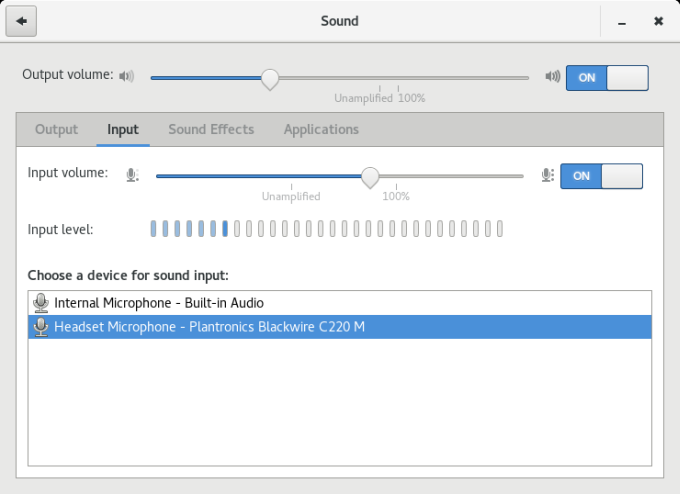Click the back arrow button
The height and width of the screenshot is (494, 680).
(21, 21)
